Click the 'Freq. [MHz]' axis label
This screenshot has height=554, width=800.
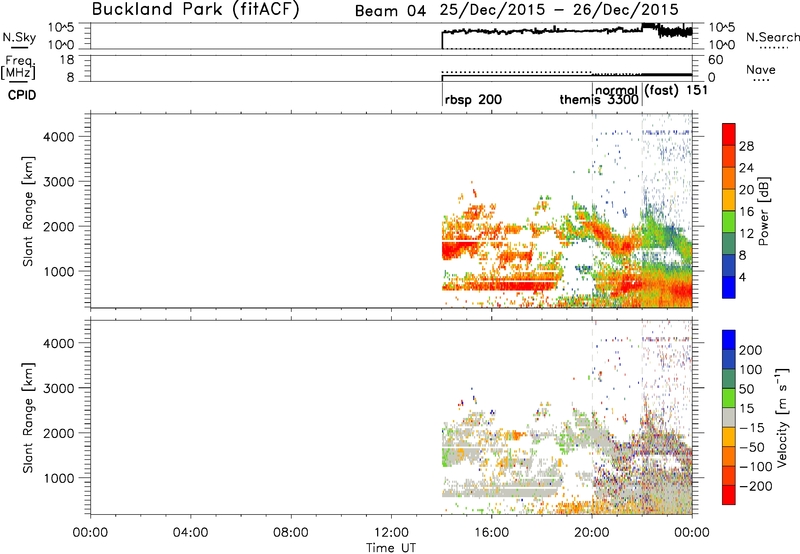[19, 68]
